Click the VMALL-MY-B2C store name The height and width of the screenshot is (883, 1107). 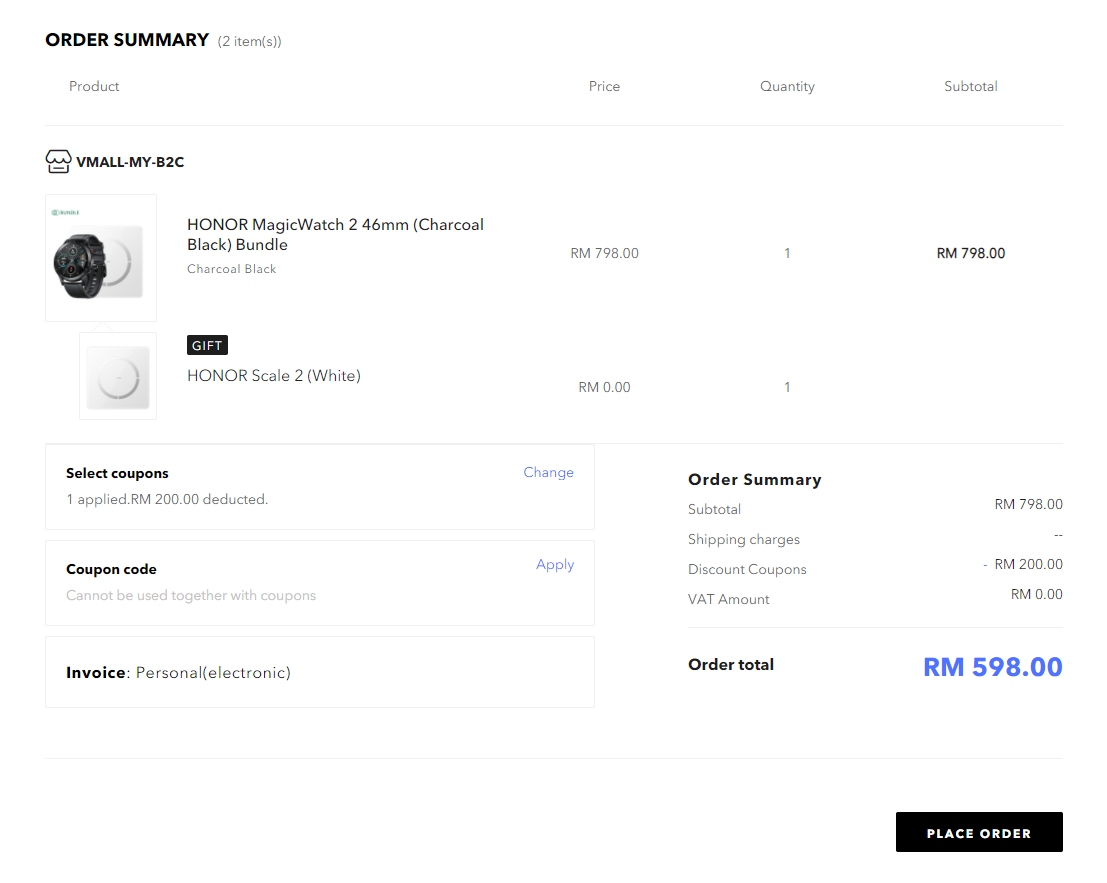point(130,162)
